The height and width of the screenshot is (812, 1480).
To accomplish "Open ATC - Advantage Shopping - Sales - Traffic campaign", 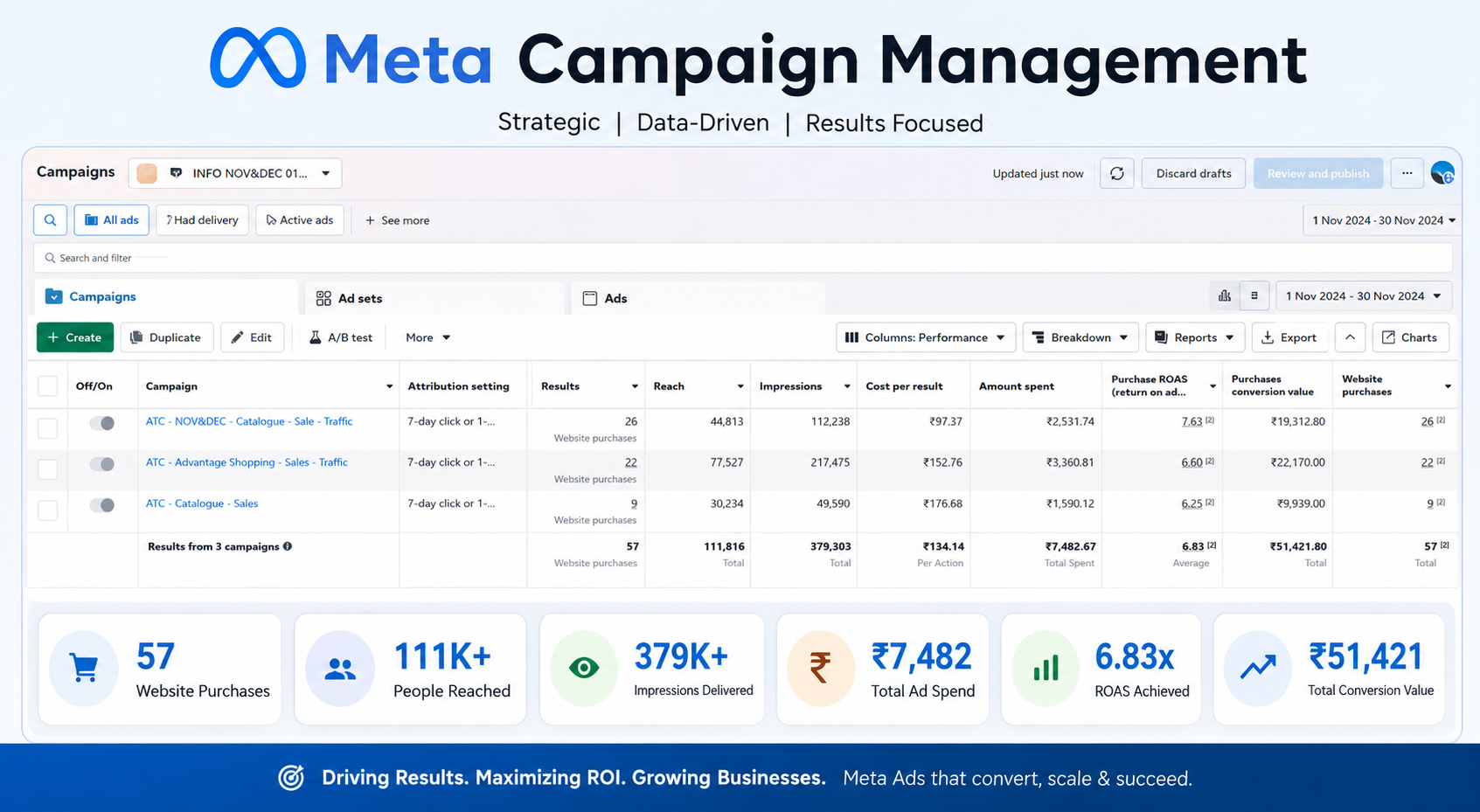I will pyautogui.click(x=247, y=462).
